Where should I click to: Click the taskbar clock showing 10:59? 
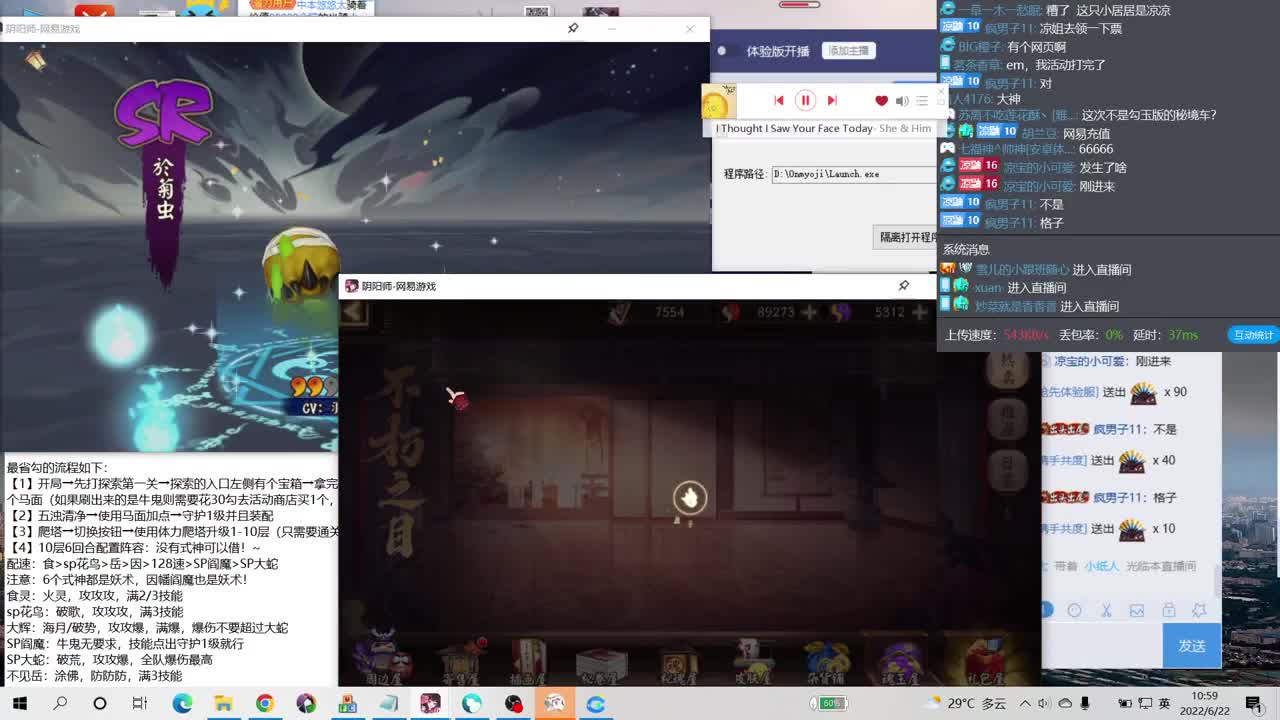(x=1204, y=704)
